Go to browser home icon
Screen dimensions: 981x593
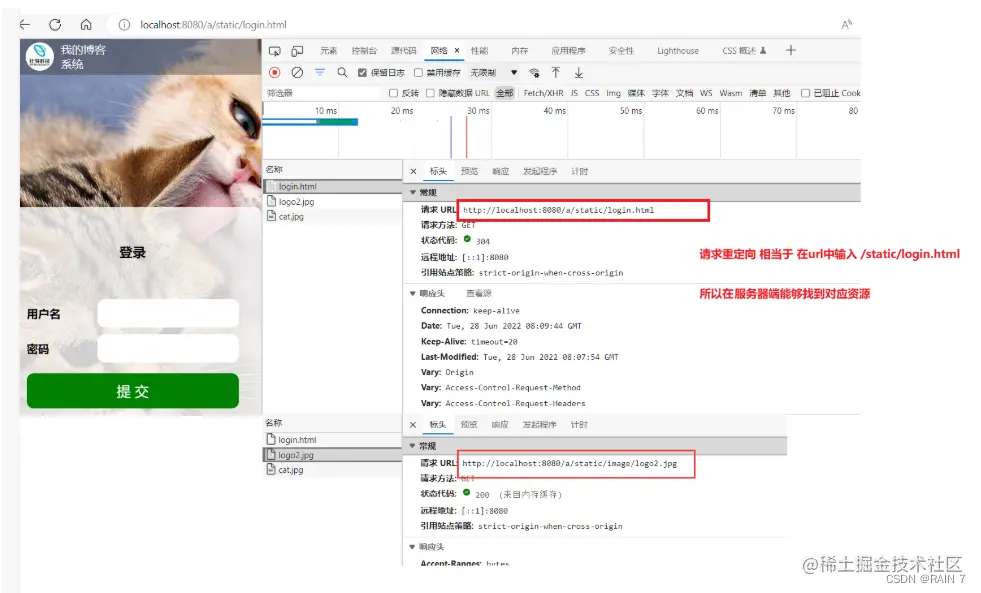click(x=86, y=24)
